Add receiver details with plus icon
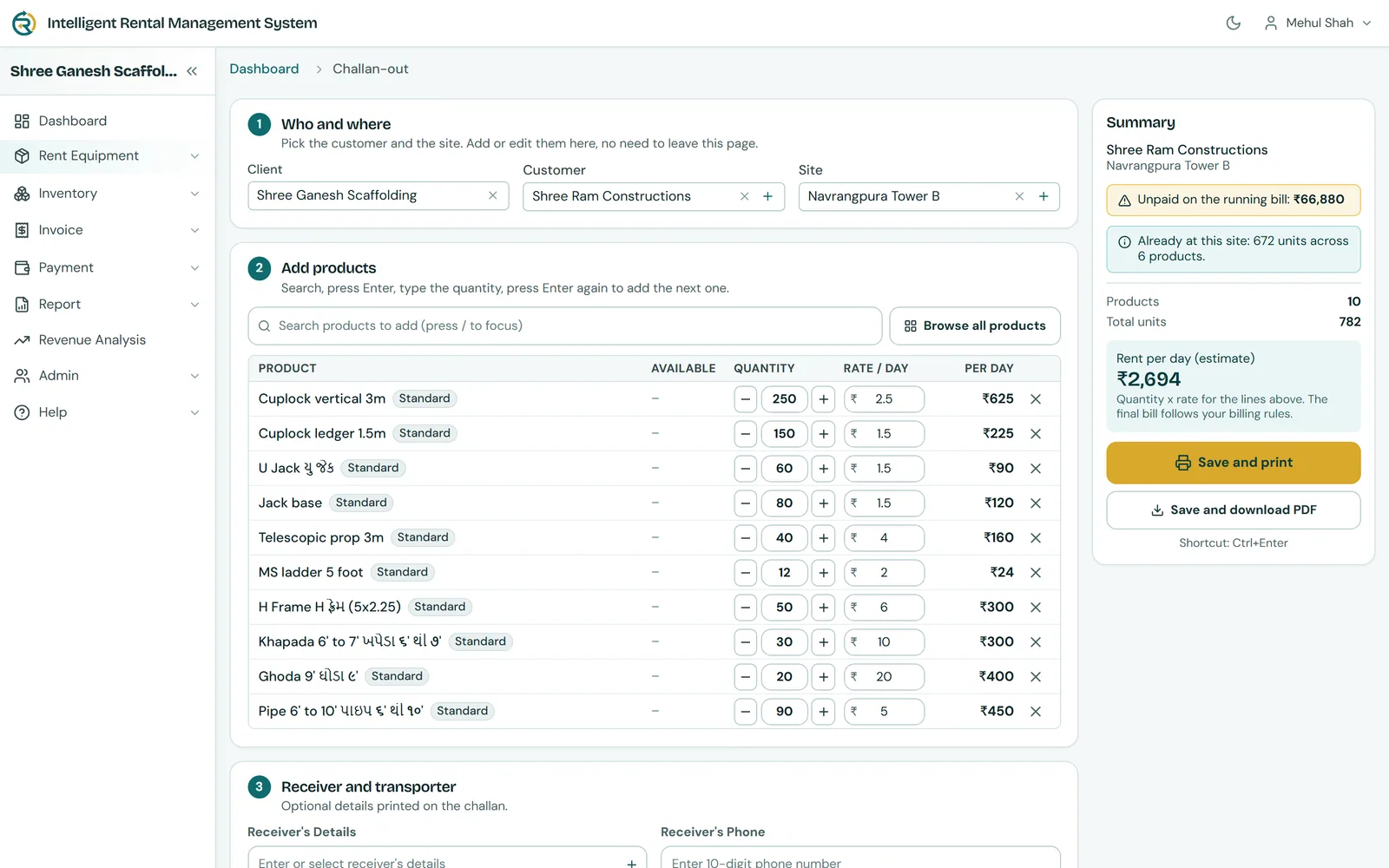This screenshot has width=1389, height=868. pyautogui.click(x=631, y=864)
